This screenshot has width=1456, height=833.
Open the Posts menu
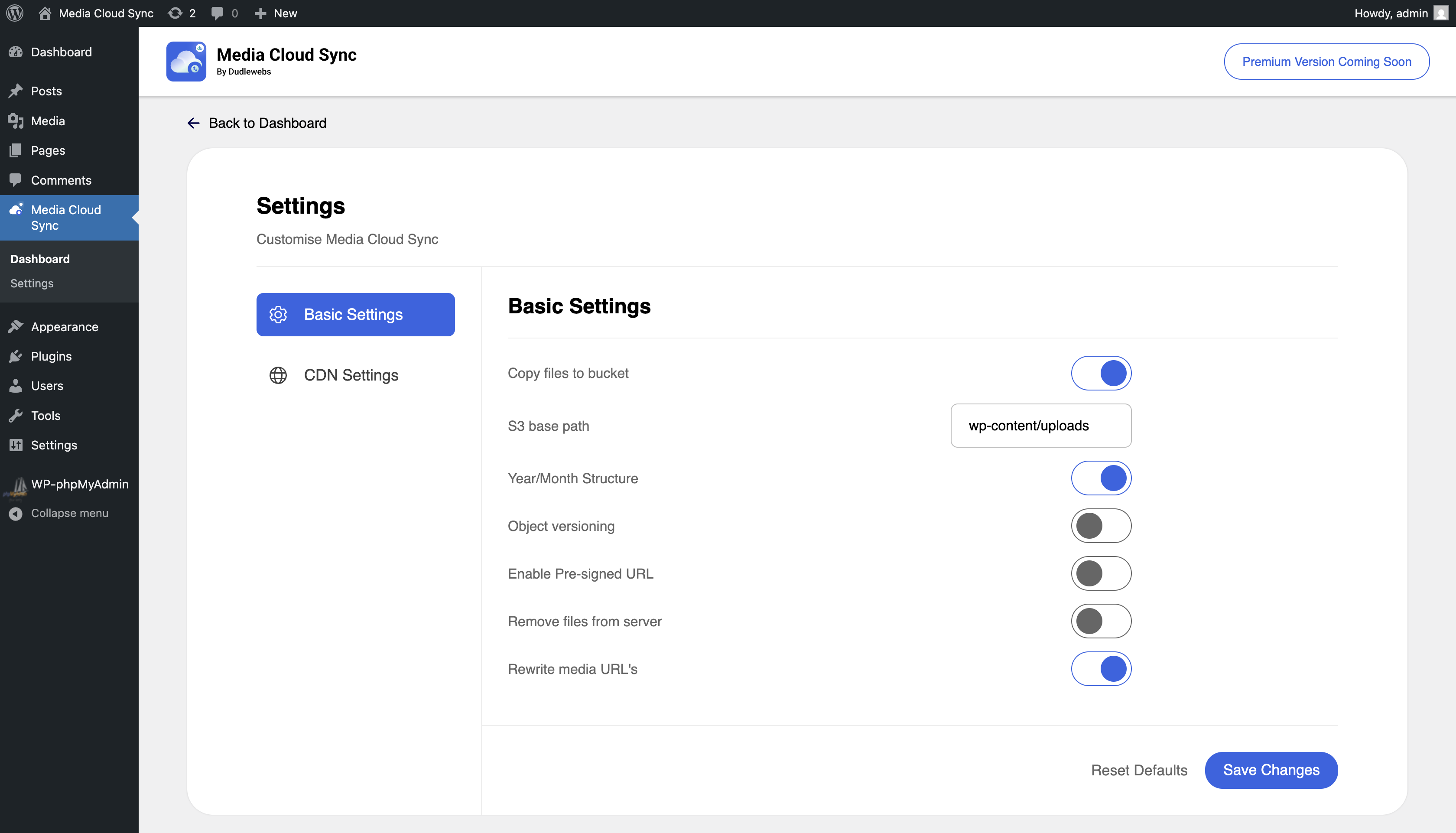(69, 91)
